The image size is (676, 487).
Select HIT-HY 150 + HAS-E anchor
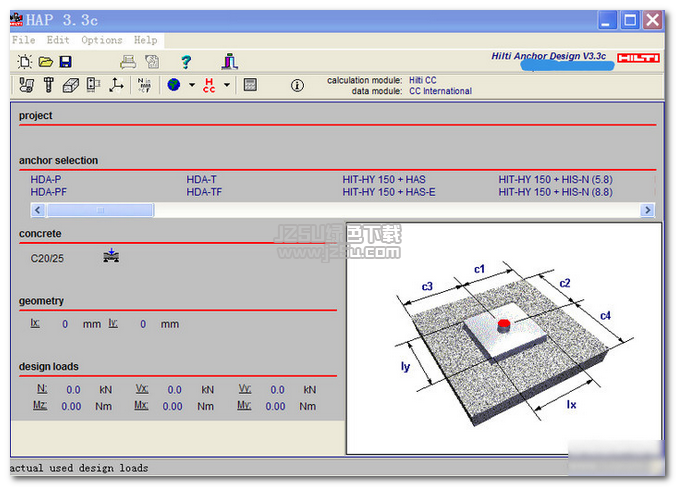389,192
